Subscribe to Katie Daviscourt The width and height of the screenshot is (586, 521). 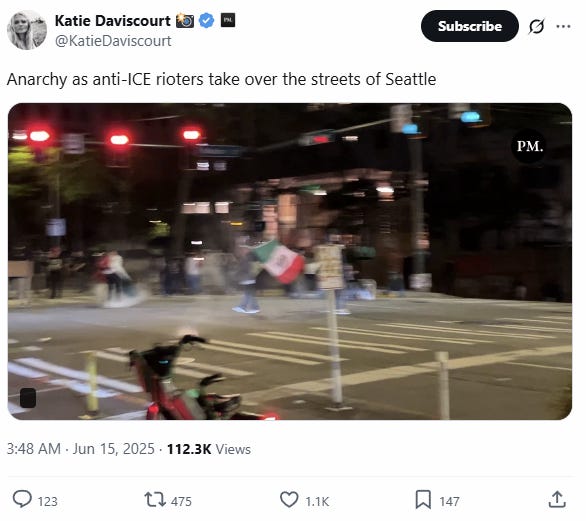pyautogui.click(x=469, y=26)
